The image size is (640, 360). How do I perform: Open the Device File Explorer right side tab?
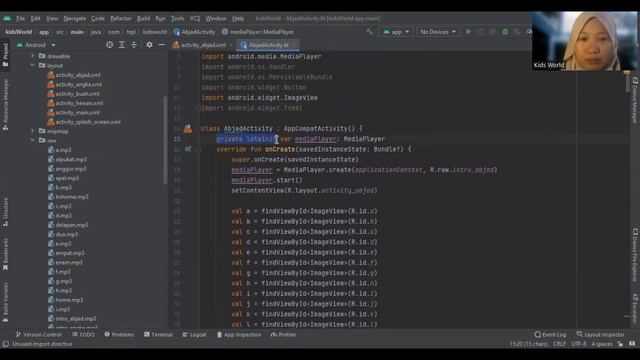635,255
